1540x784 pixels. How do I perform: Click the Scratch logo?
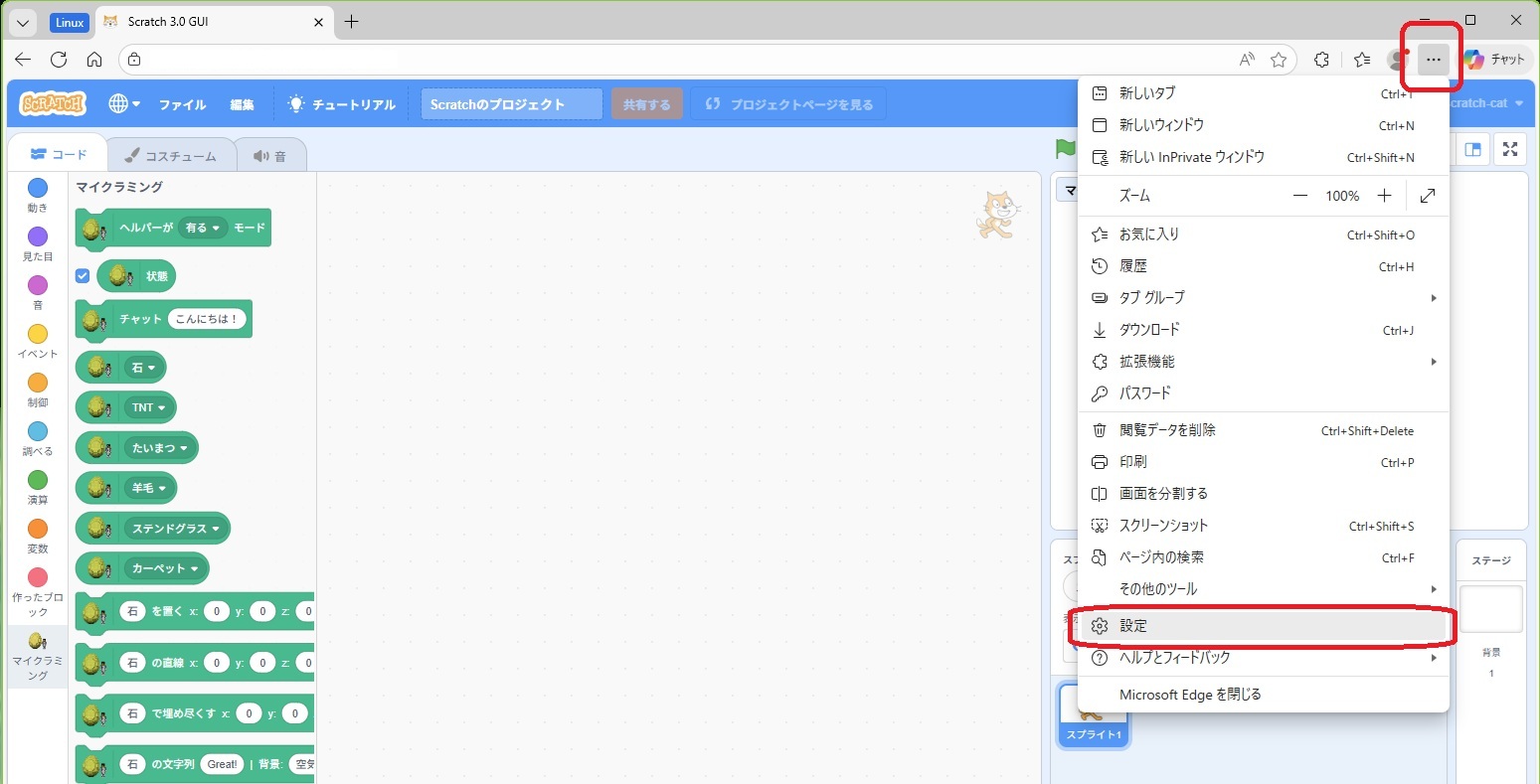[53, 104]
